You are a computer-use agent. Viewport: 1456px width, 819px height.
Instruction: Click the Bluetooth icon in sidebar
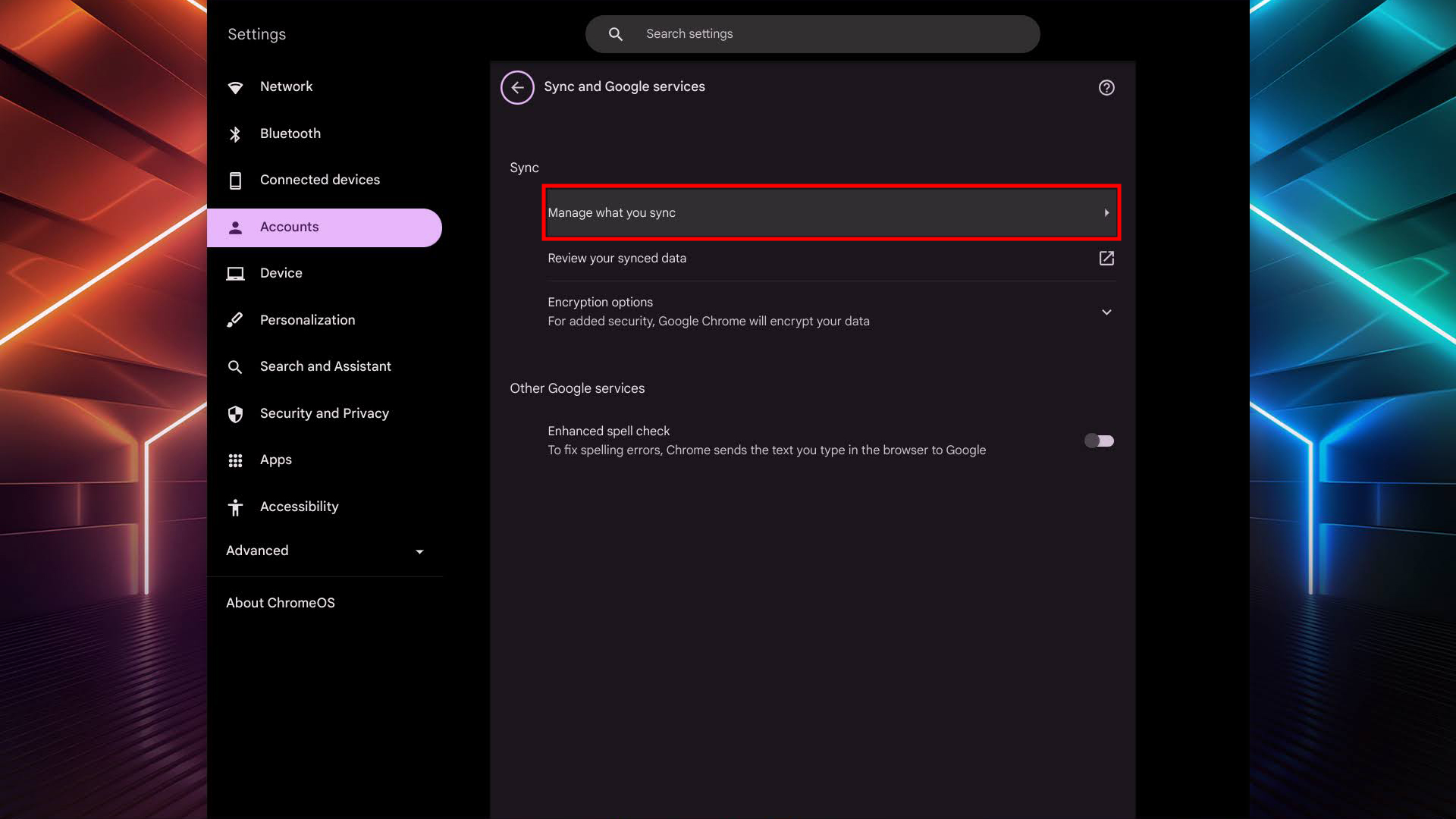(235, 134)
